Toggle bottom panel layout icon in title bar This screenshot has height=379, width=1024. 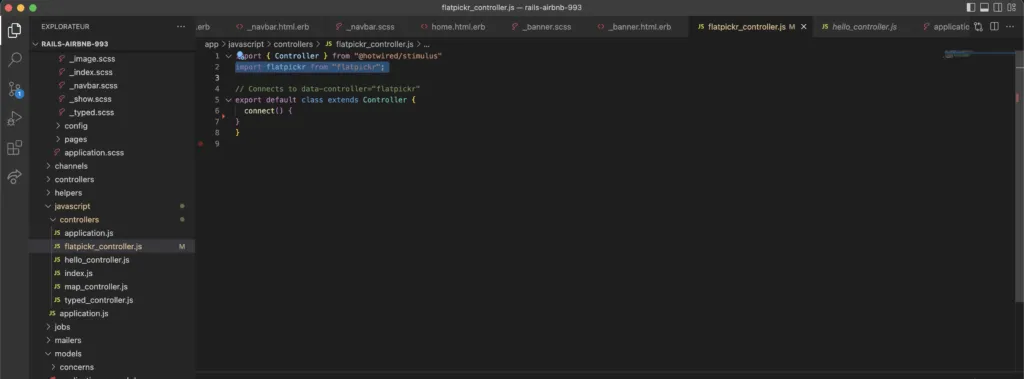pos(984,7)
